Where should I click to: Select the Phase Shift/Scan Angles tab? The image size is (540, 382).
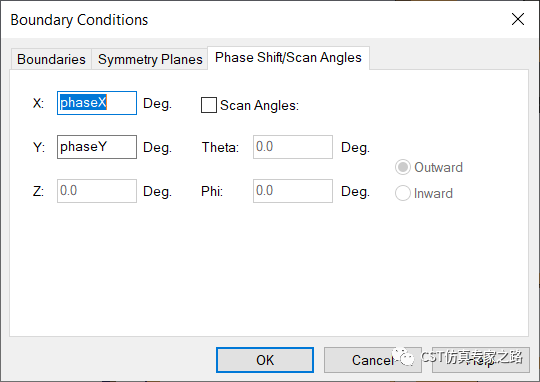288,58
